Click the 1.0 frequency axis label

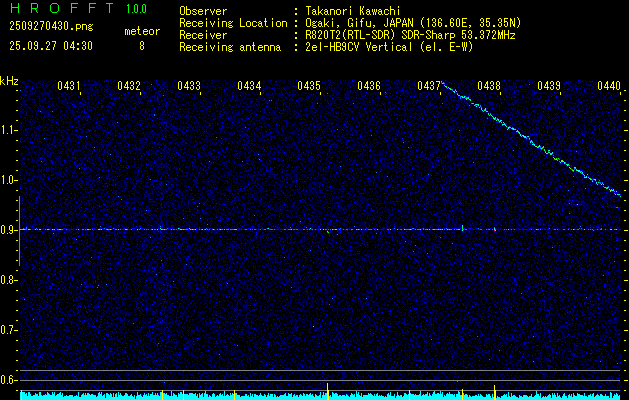pos(8,180)
